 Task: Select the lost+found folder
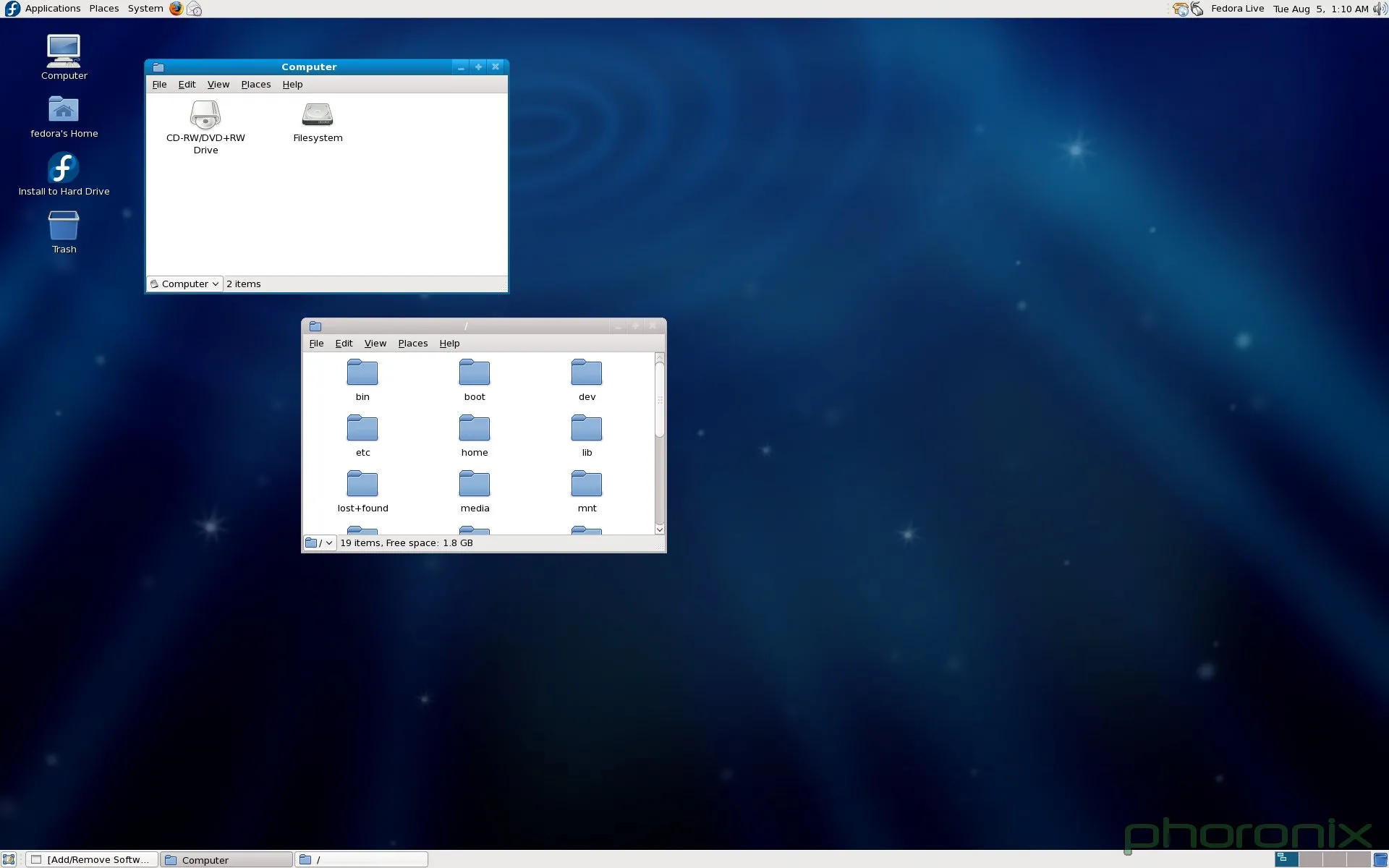click(362, 485)
